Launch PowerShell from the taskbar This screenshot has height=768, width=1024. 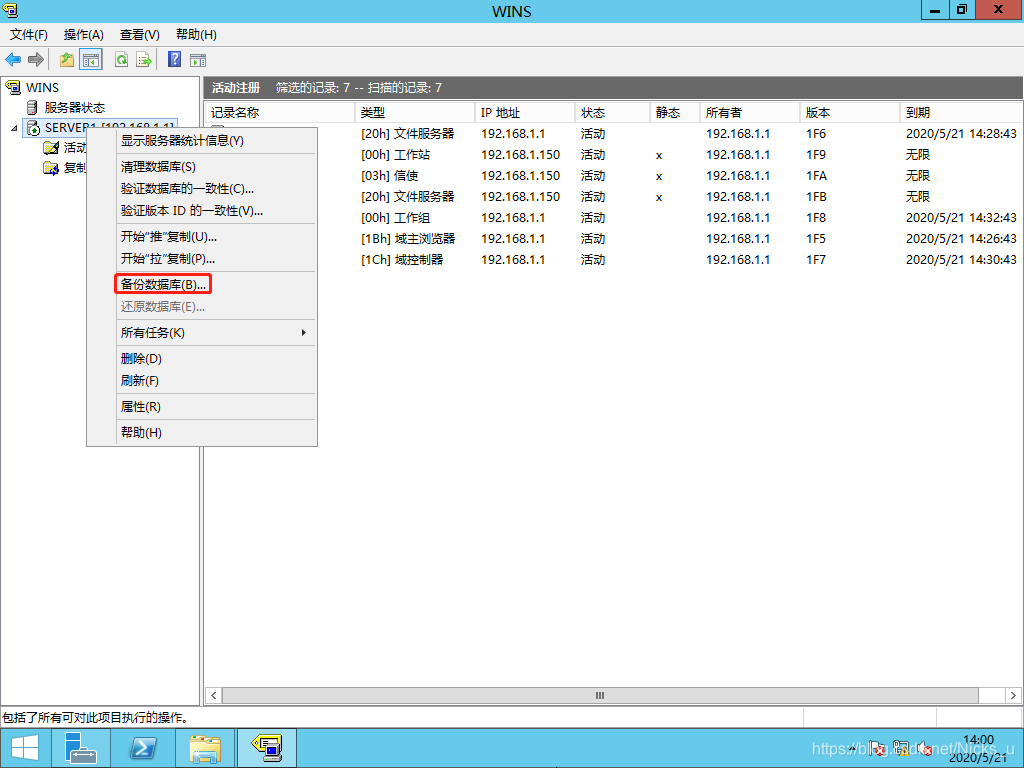click(142, 748)
